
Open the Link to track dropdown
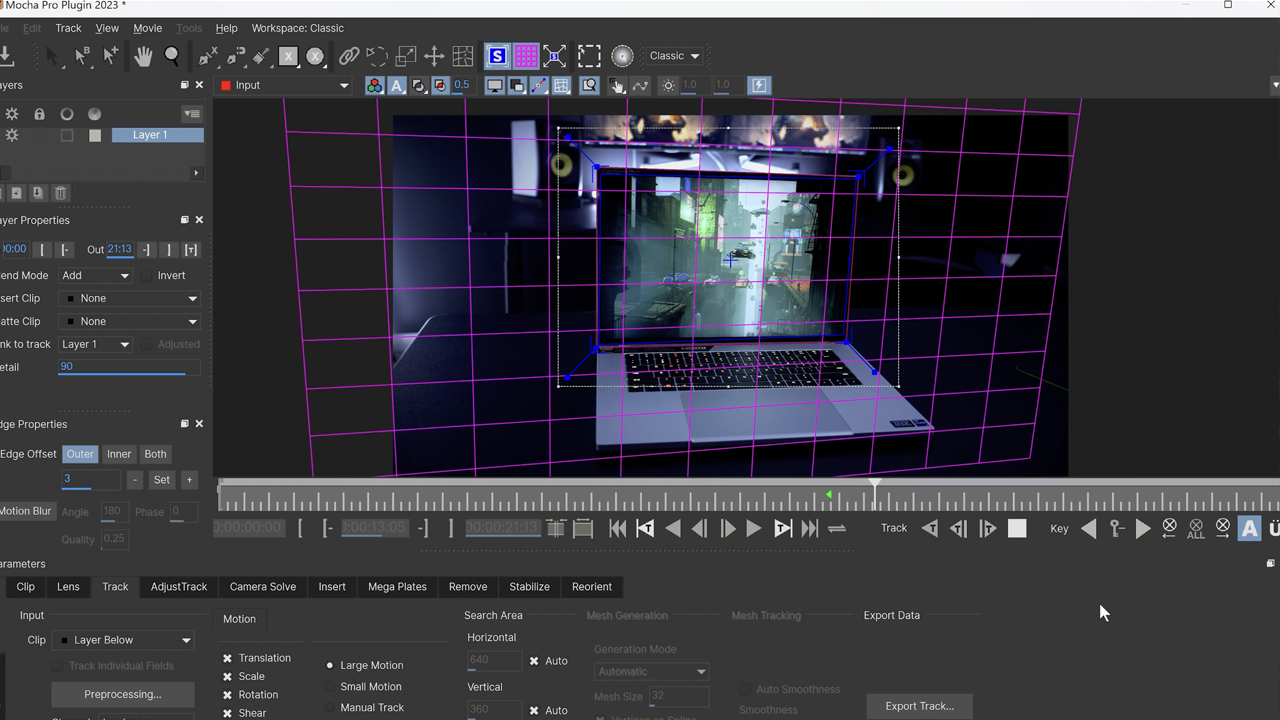pyautogui.click(x=95, y=345)
